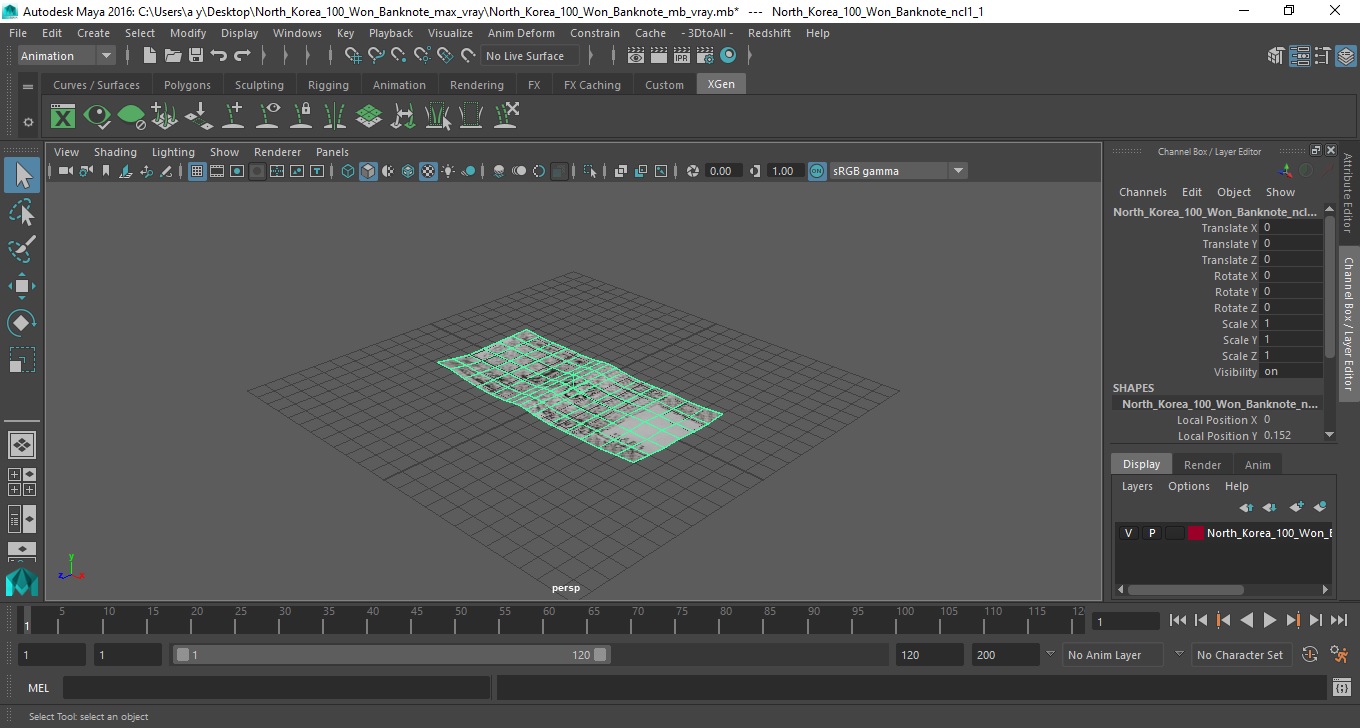The width and height of the screenshot is (1360, 728).
Task: Open the Anim Deform menu
Action: 521,33
